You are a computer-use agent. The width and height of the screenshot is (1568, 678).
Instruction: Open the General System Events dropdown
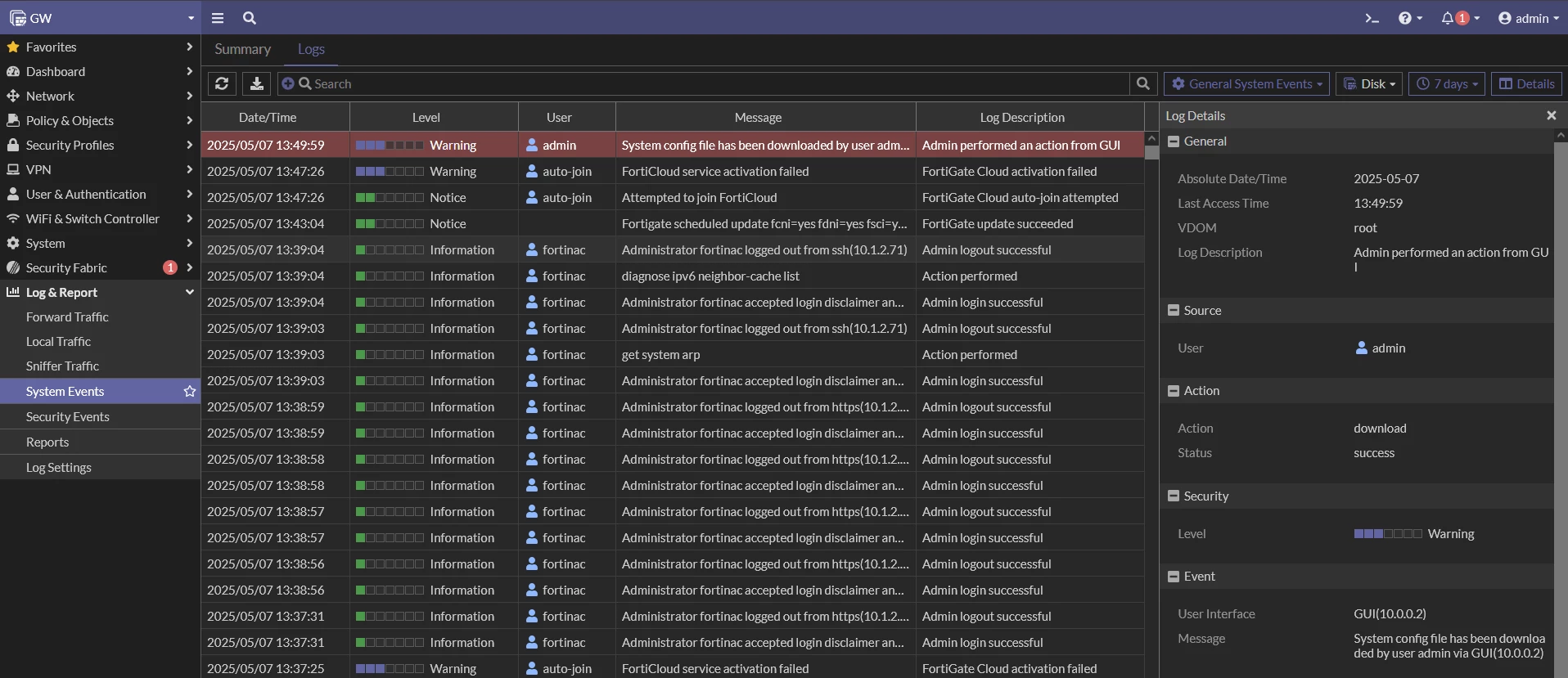[1246, 83]
